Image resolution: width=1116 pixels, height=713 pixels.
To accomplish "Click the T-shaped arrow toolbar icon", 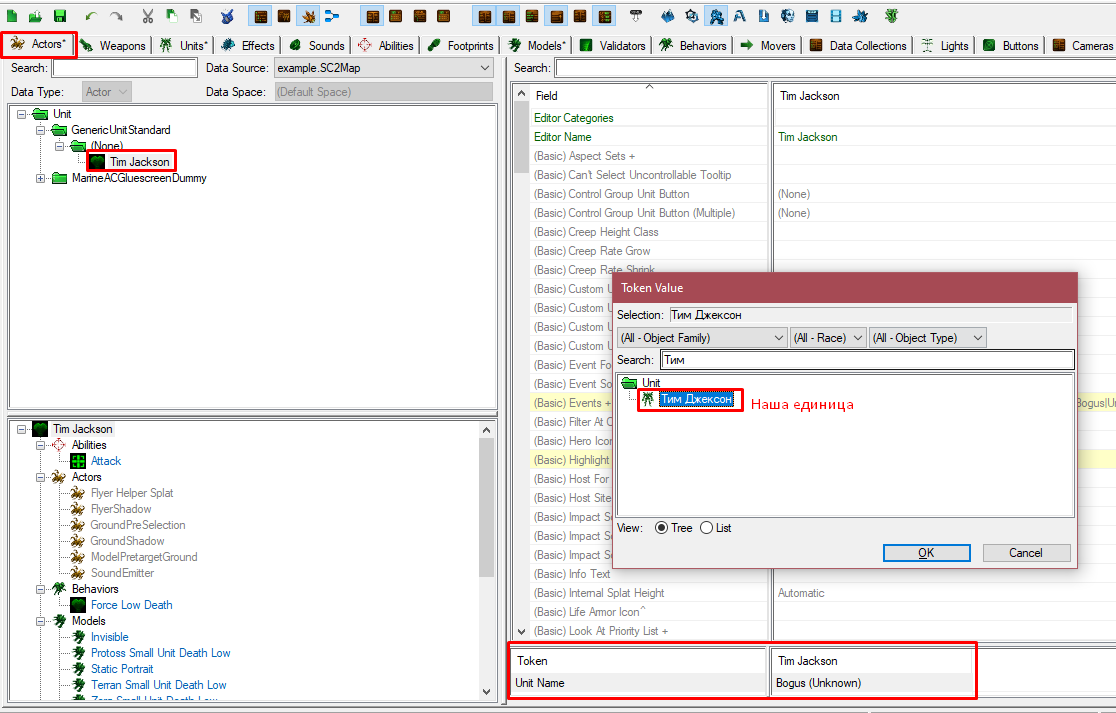I will pos(636,16).
